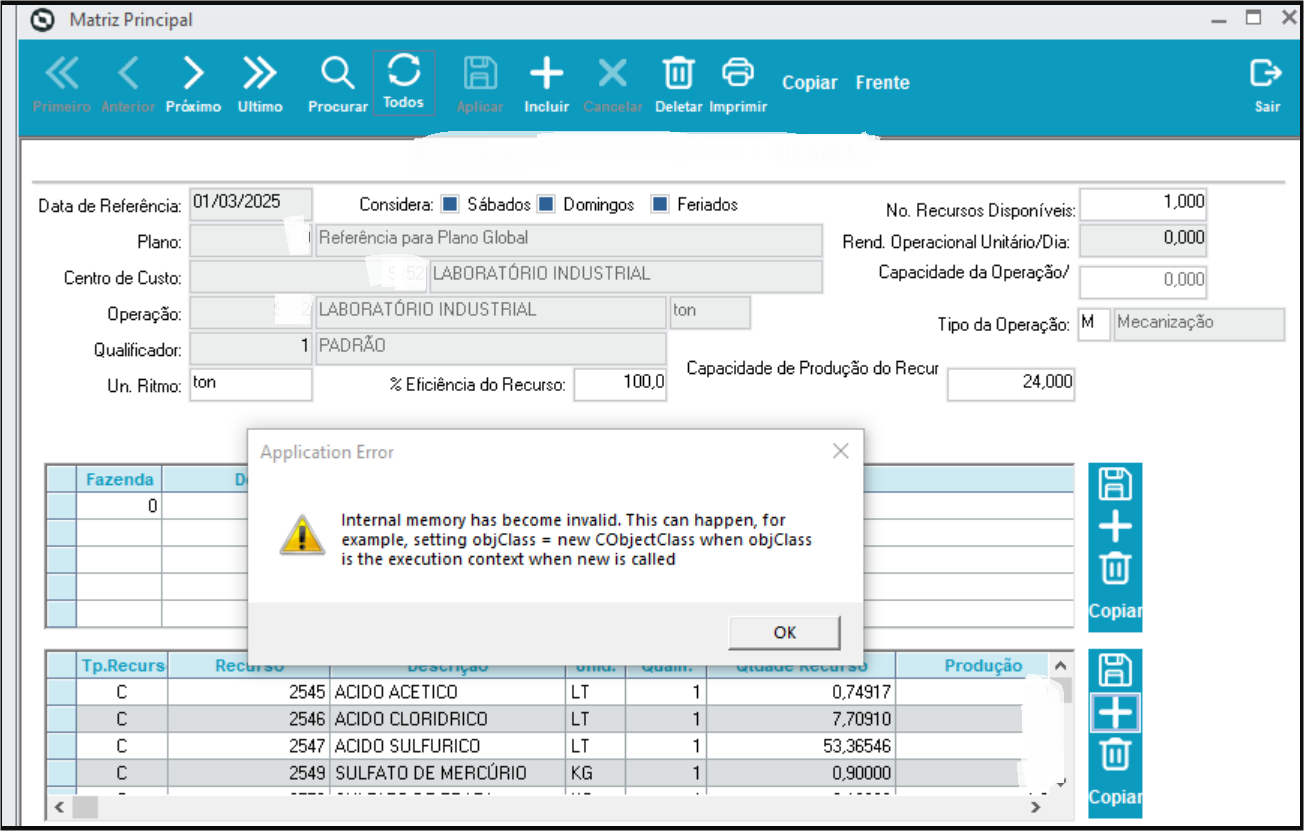Click the Un. Ritmo input field
The width and height of the screenshot is (1304, 831).
pos(251,384)
